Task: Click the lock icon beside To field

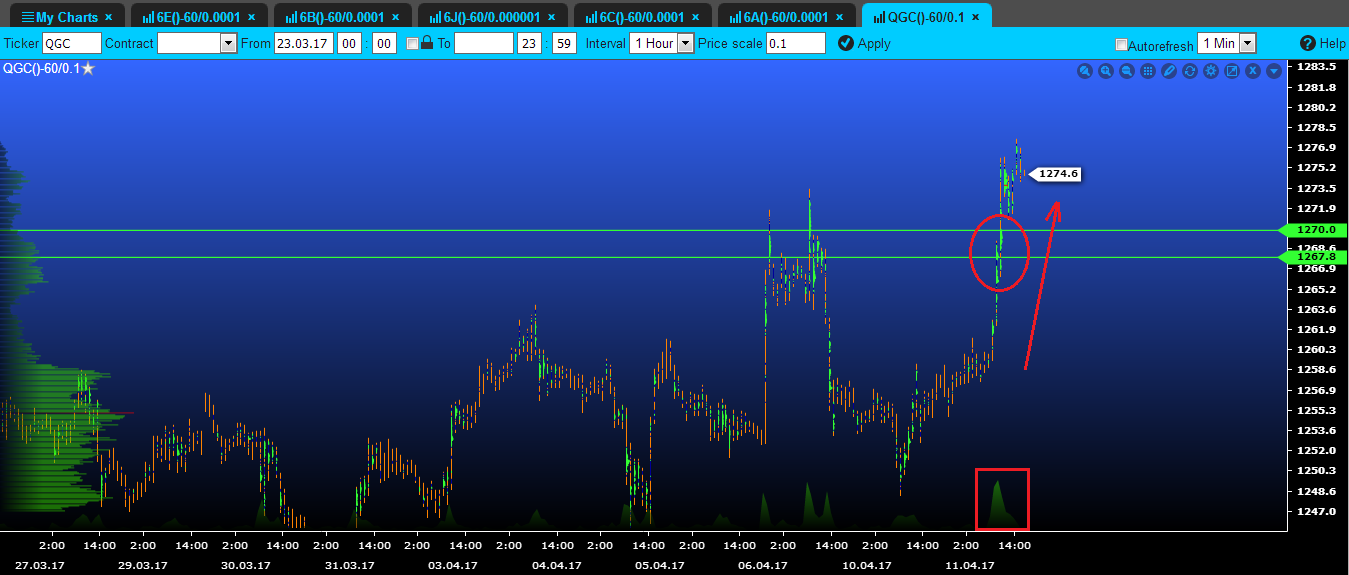Action: tap(427, 43)
